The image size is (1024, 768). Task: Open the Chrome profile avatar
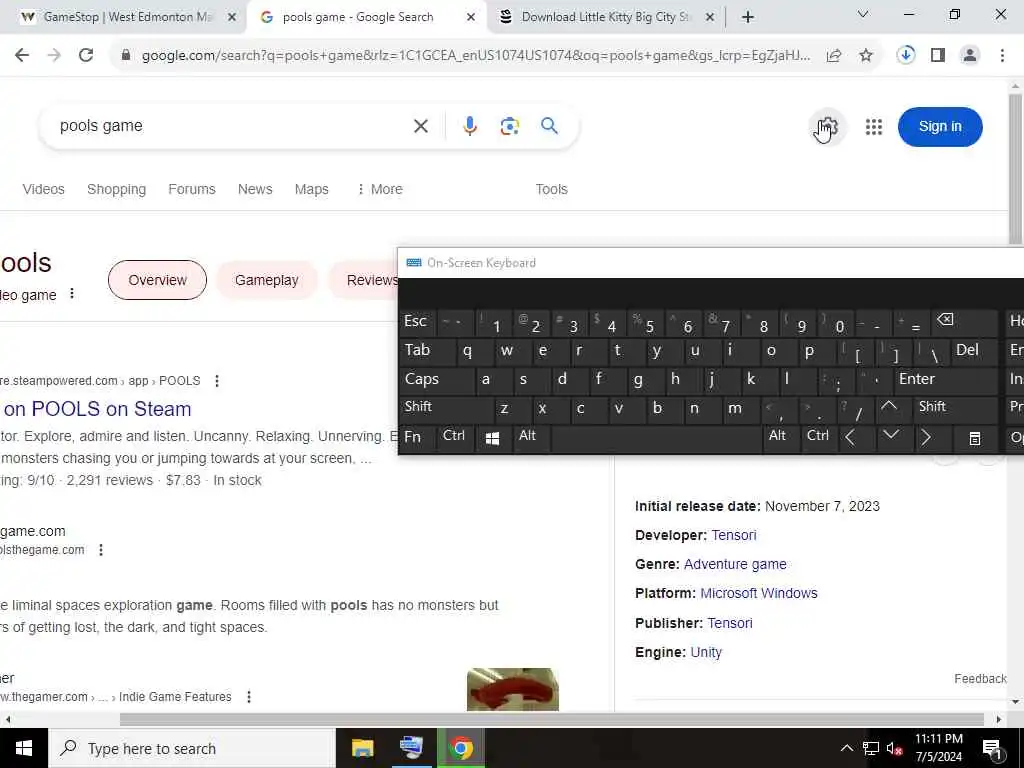coord(970,56)
